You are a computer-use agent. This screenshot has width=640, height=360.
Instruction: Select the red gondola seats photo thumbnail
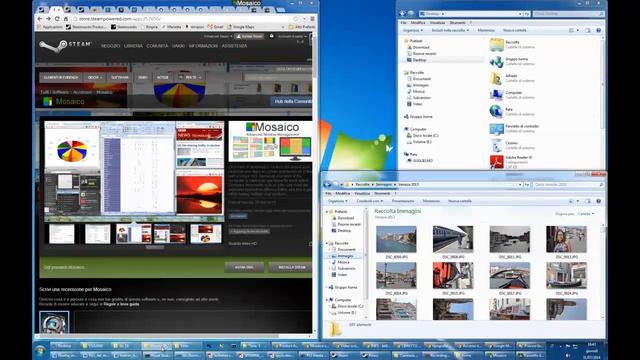click(x=453, y=276)
